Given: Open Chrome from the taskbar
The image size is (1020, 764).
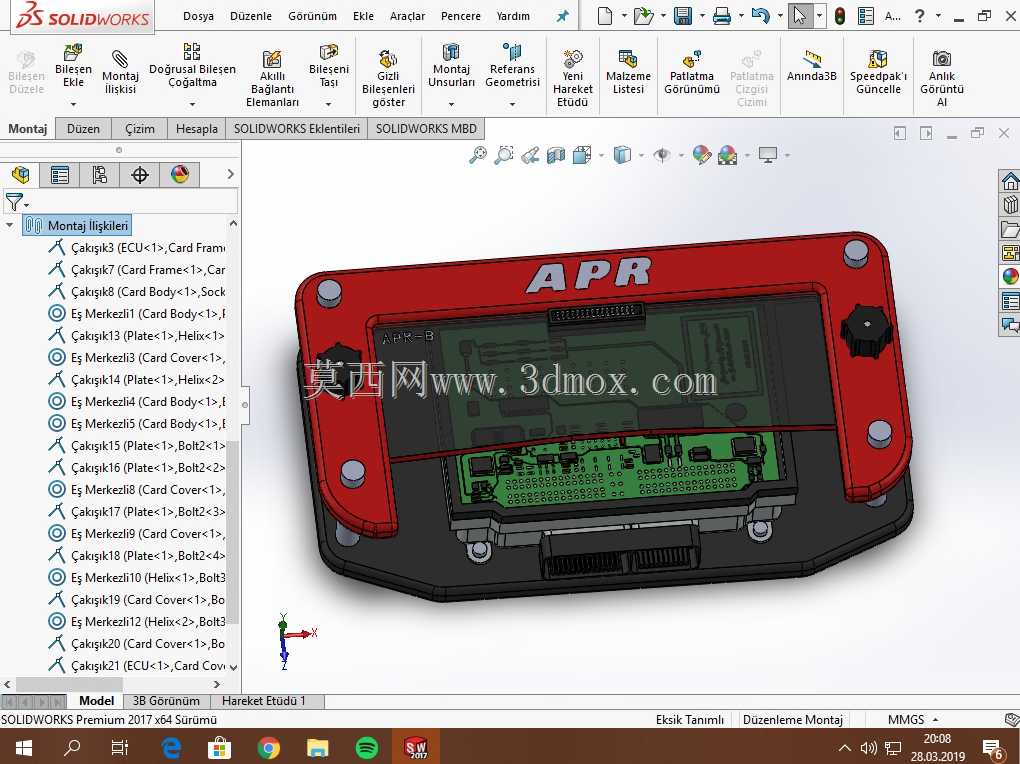Looking at the screenshot, I should (x=268, y=748).
